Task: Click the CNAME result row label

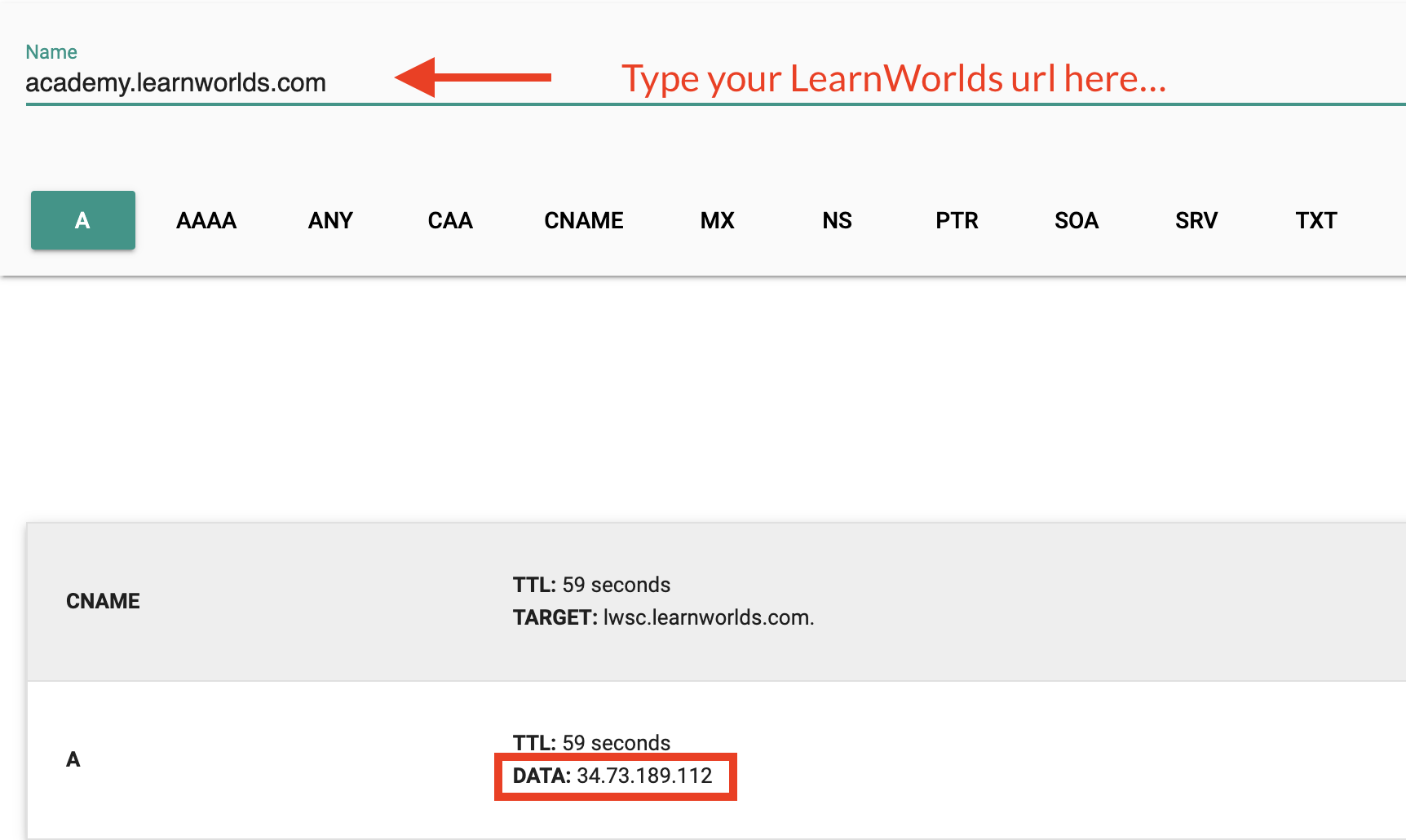Action: pos(103,601)
